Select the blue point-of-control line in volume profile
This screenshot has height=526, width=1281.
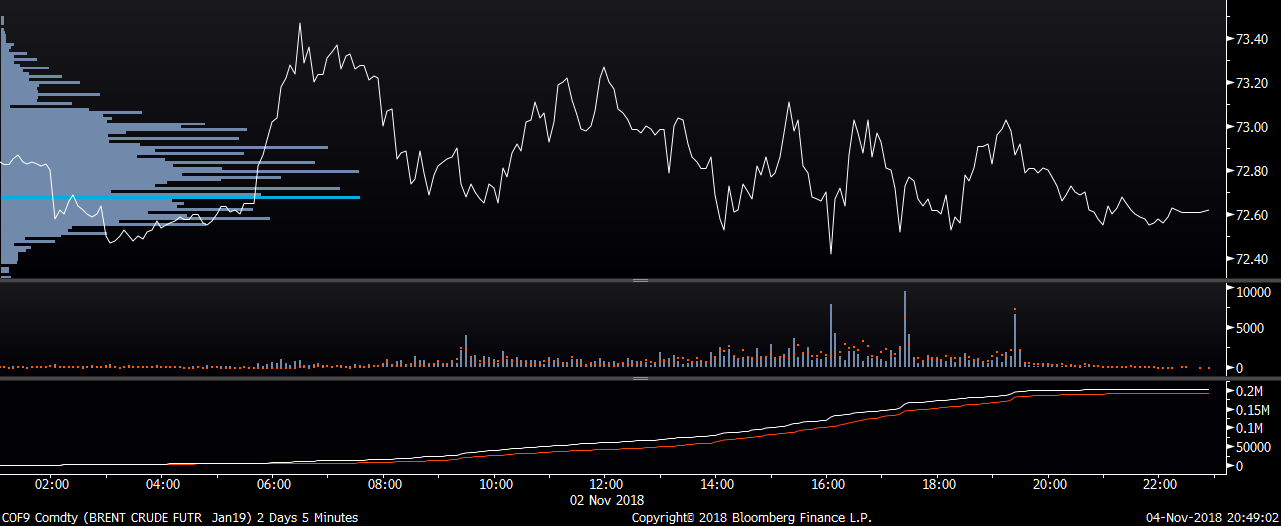(x=180, y=197)
